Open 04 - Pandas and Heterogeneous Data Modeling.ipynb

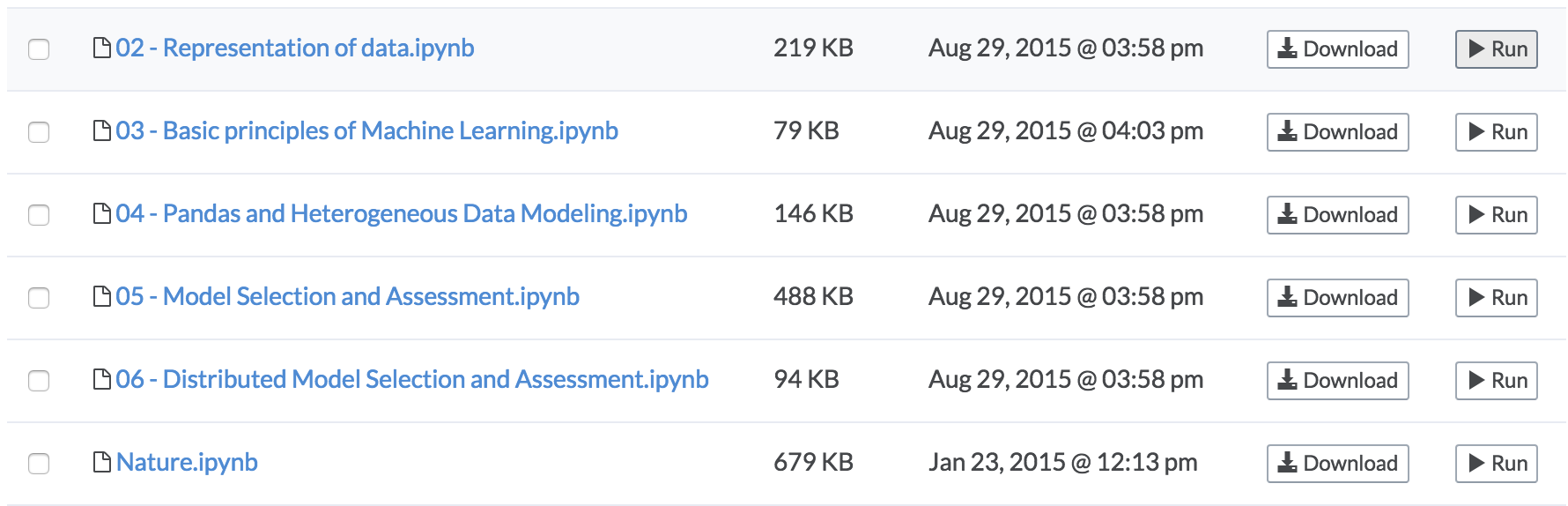(x=402, y=213)
